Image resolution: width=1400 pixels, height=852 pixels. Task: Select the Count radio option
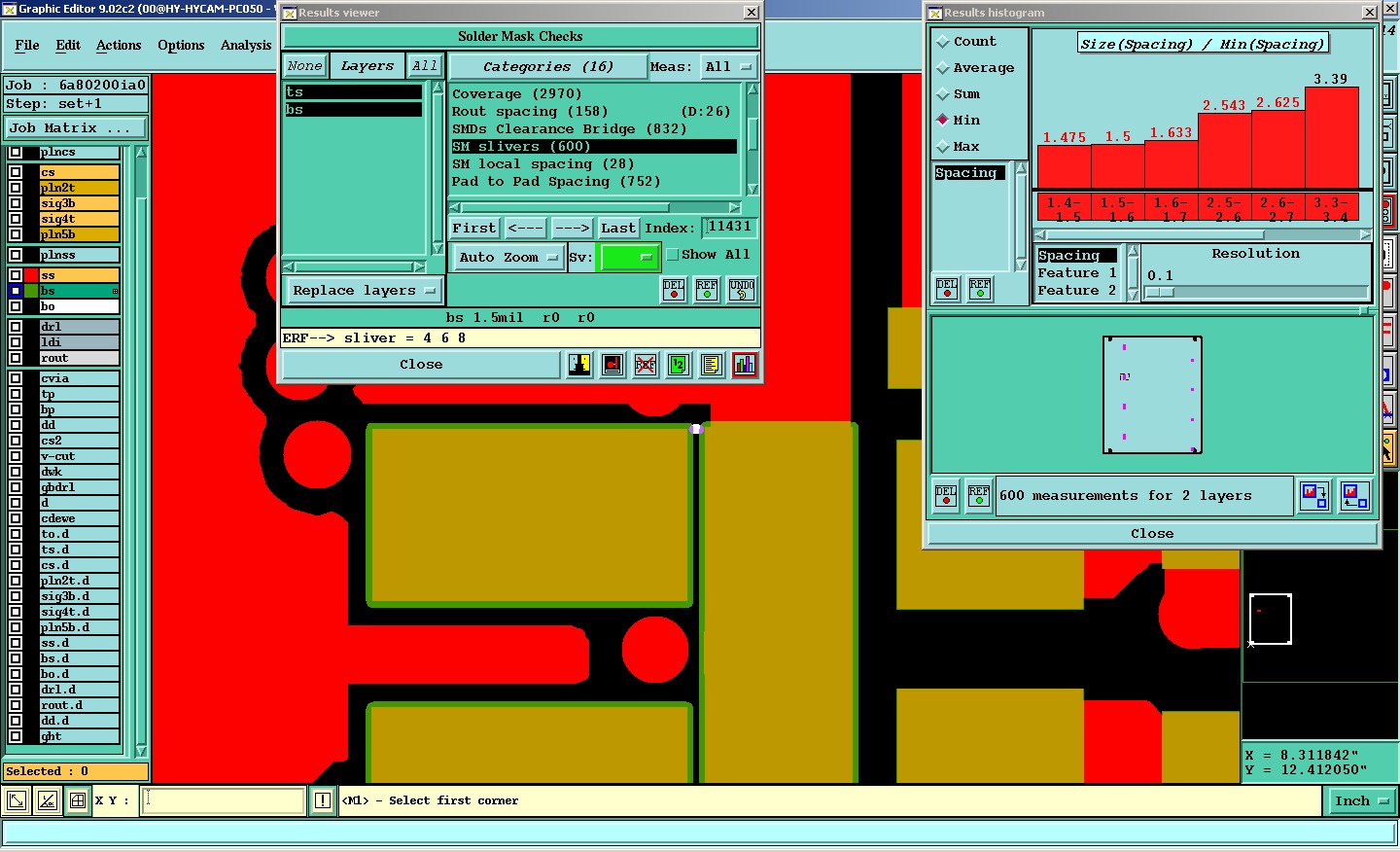pos(943,42)
